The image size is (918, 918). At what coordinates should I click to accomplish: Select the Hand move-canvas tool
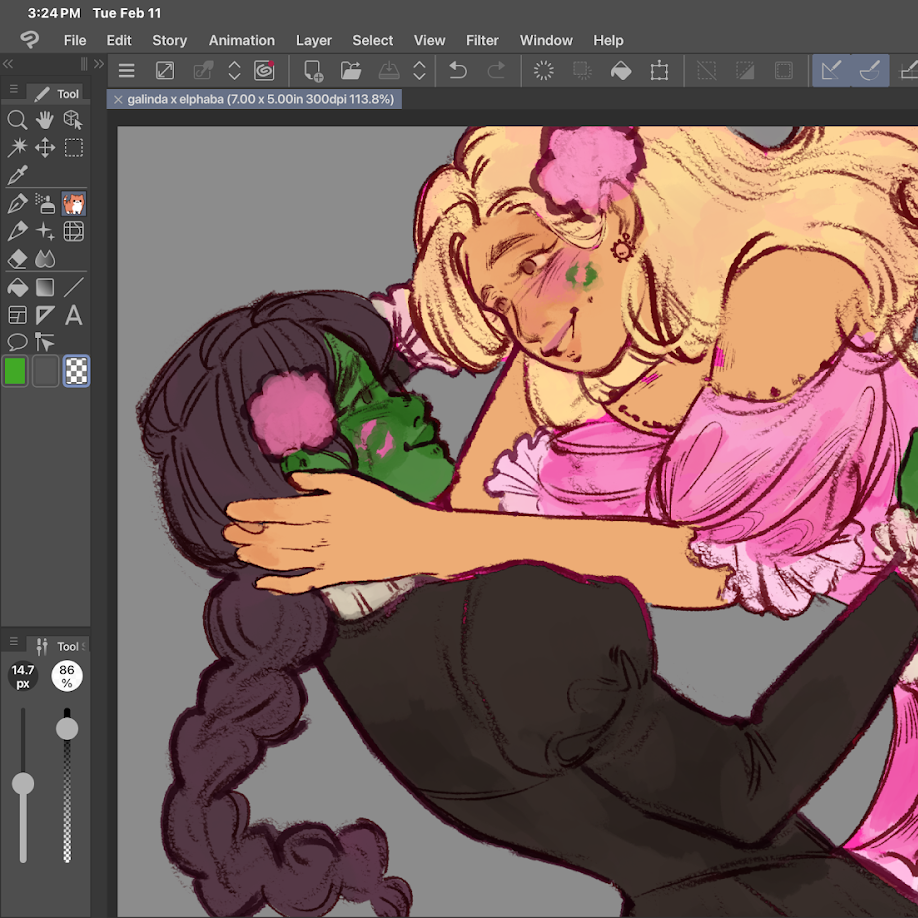pyautogui.click(x=44, y=119)
